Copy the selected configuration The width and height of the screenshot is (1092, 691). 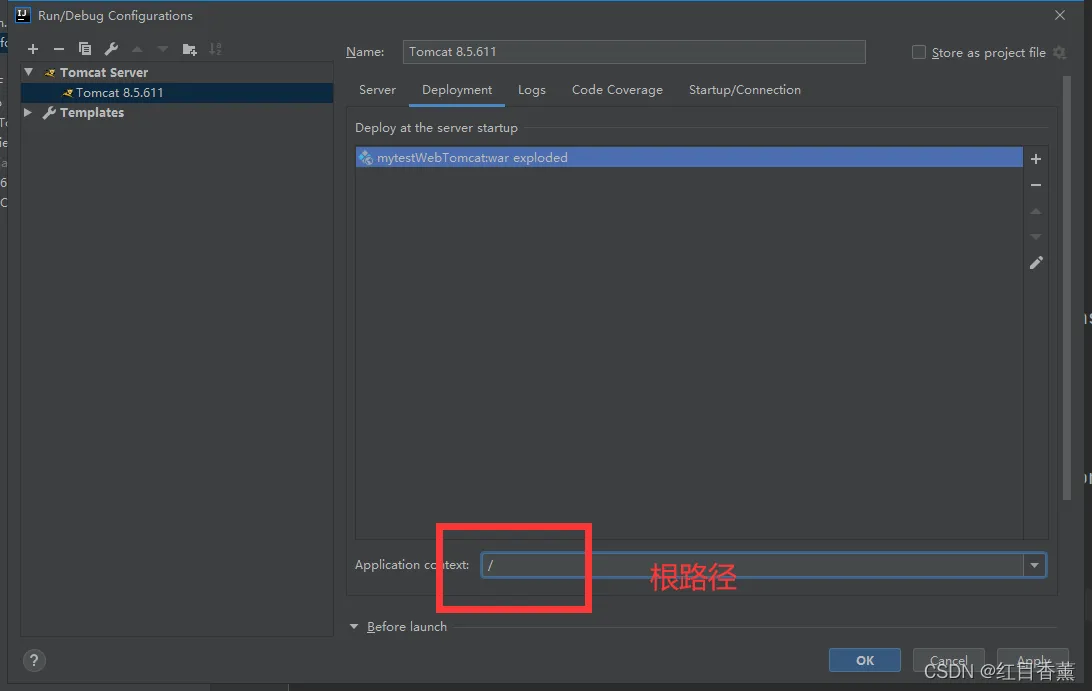tap(85, 49)
